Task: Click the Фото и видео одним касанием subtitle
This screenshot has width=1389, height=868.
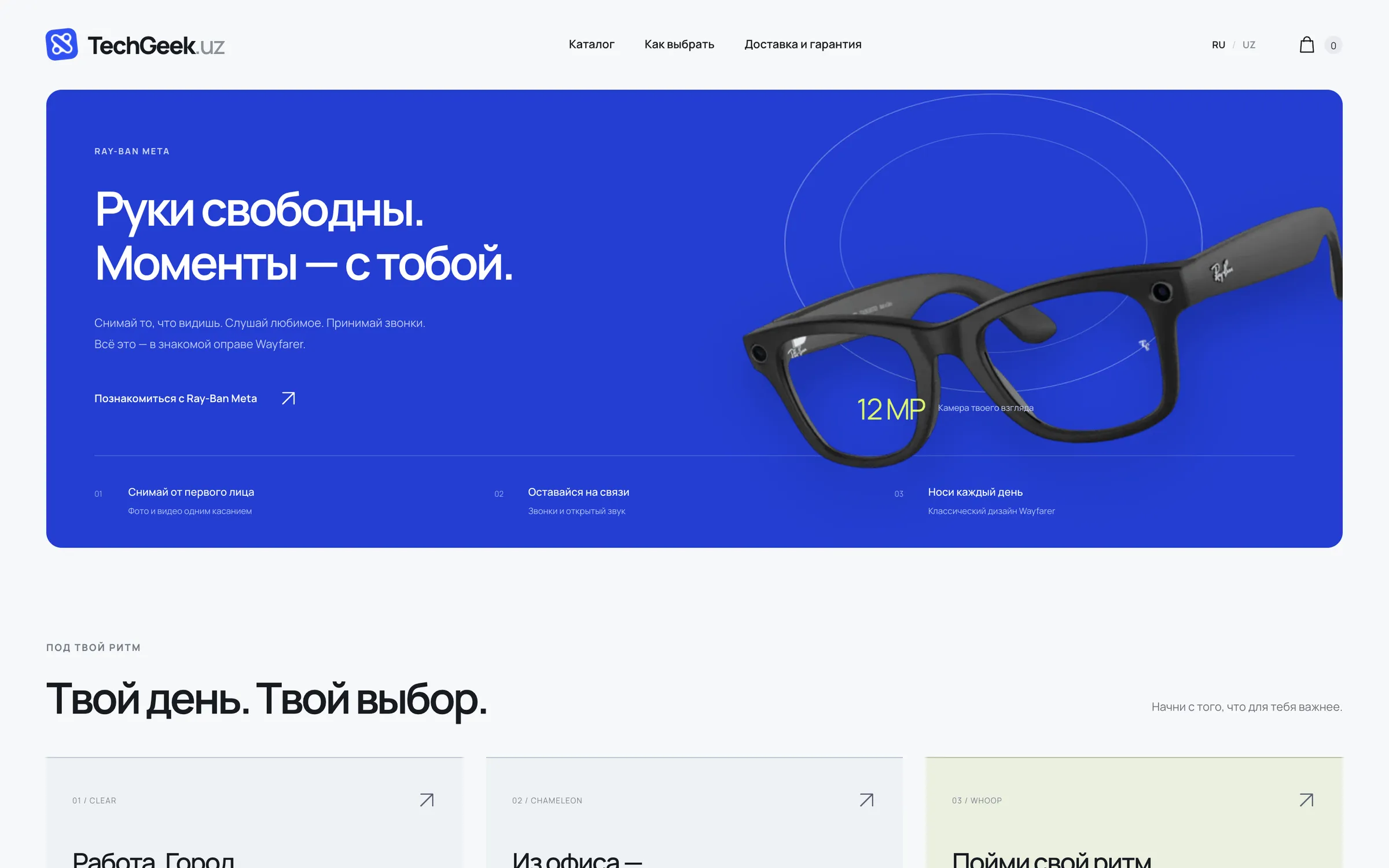Action: 190,511
